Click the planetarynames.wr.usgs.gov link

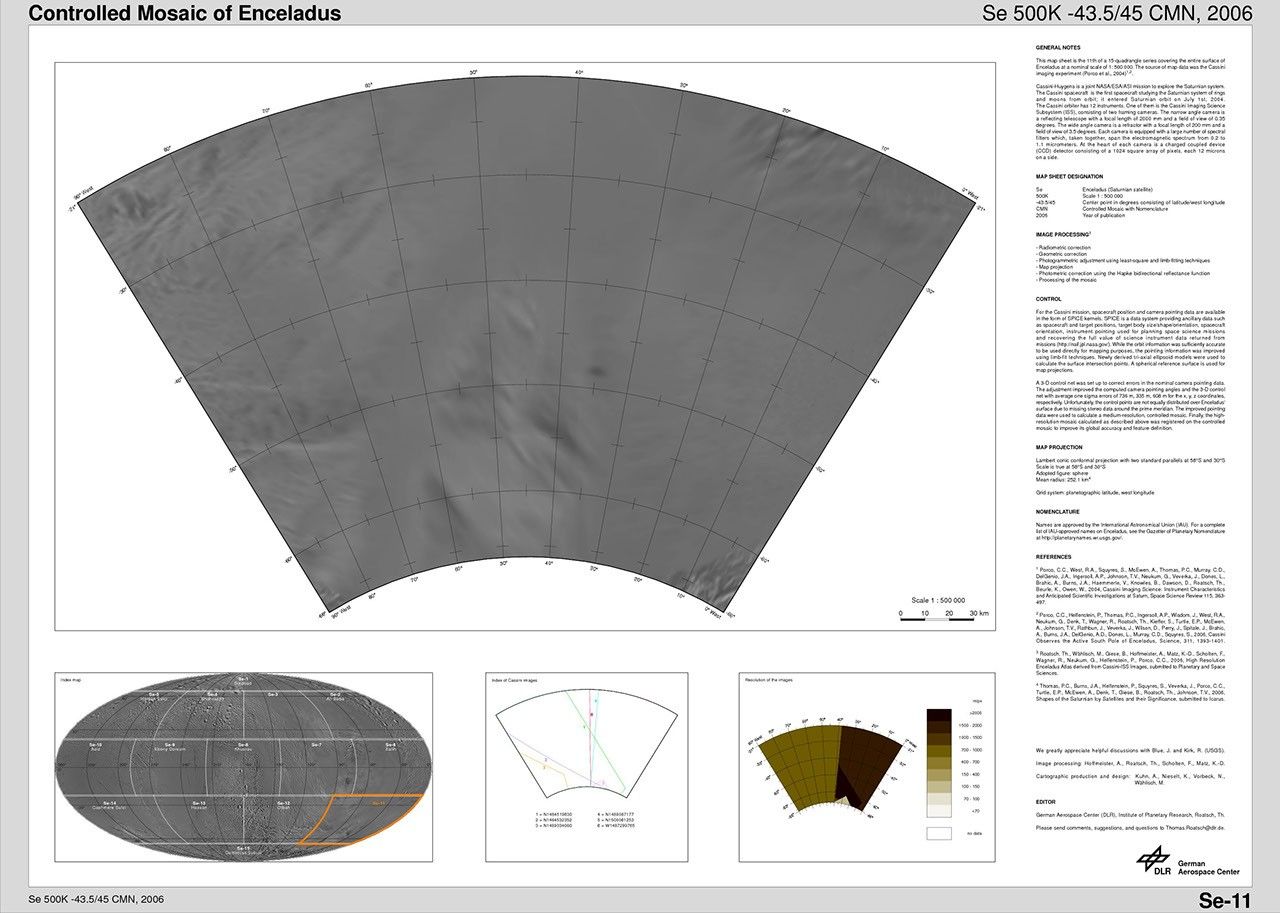pyautogui.click(x=1080, y=538)
